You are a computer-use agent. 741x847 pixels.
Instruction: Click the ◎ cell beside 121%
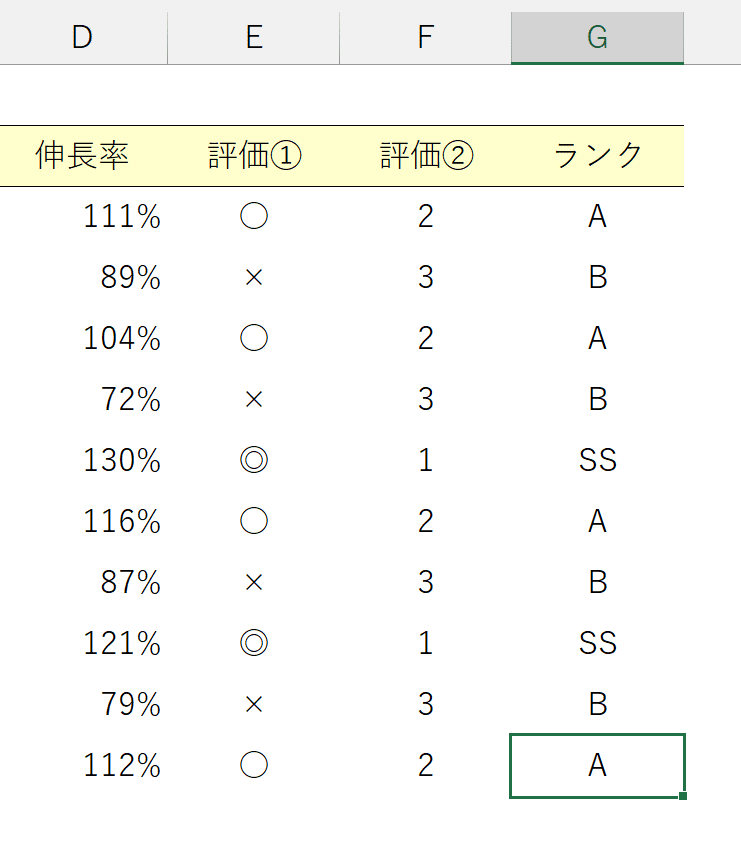coord(254,643)
